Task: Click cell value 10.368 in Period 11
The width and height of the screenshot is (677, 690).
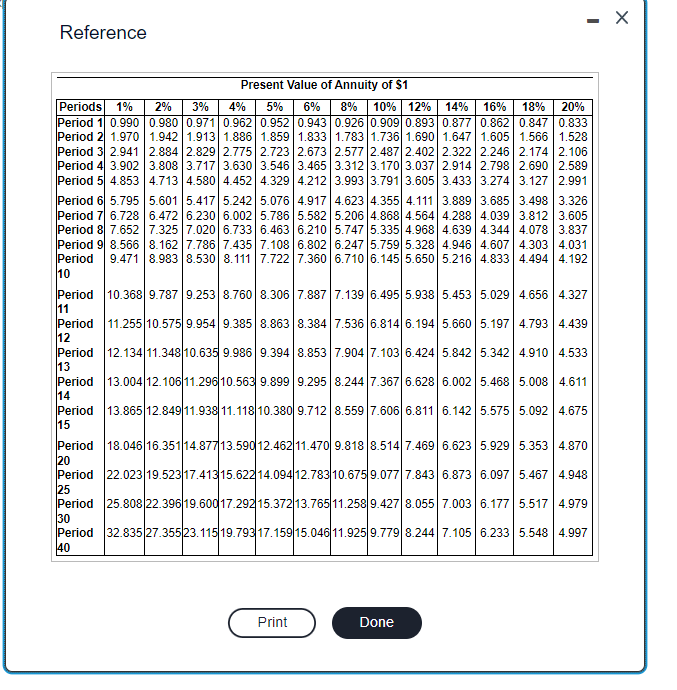Action: click(x=125, y=294)
